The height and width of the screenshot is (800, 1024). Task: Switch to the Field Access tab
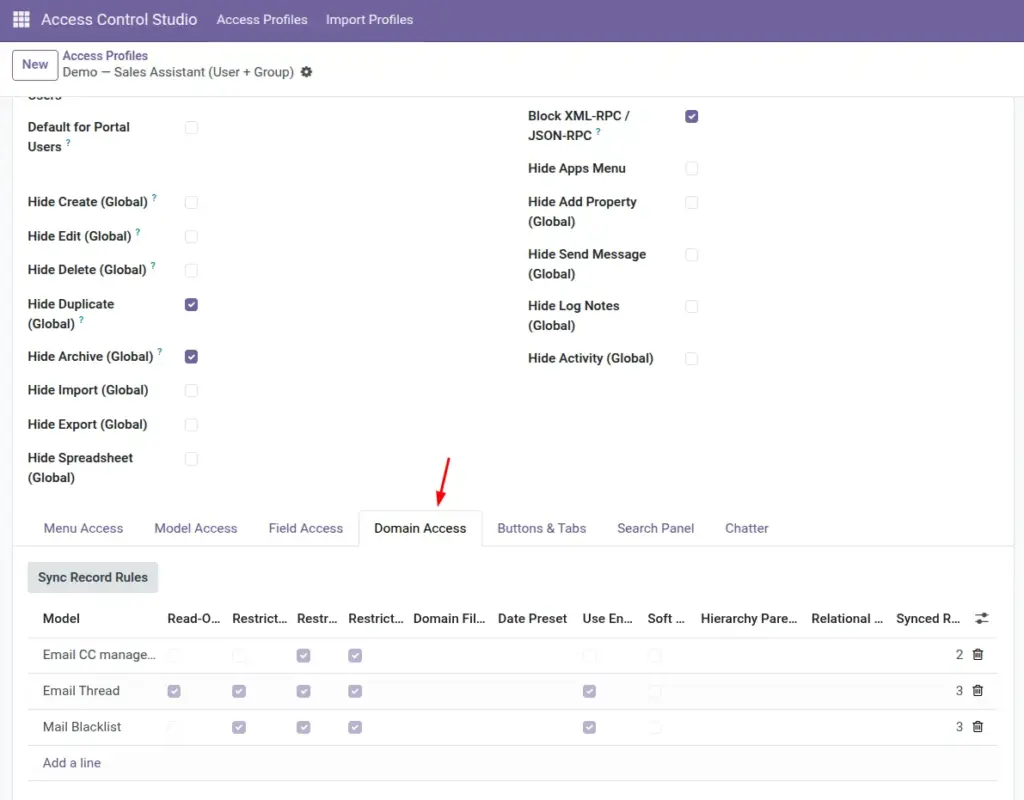coord(306,528)
